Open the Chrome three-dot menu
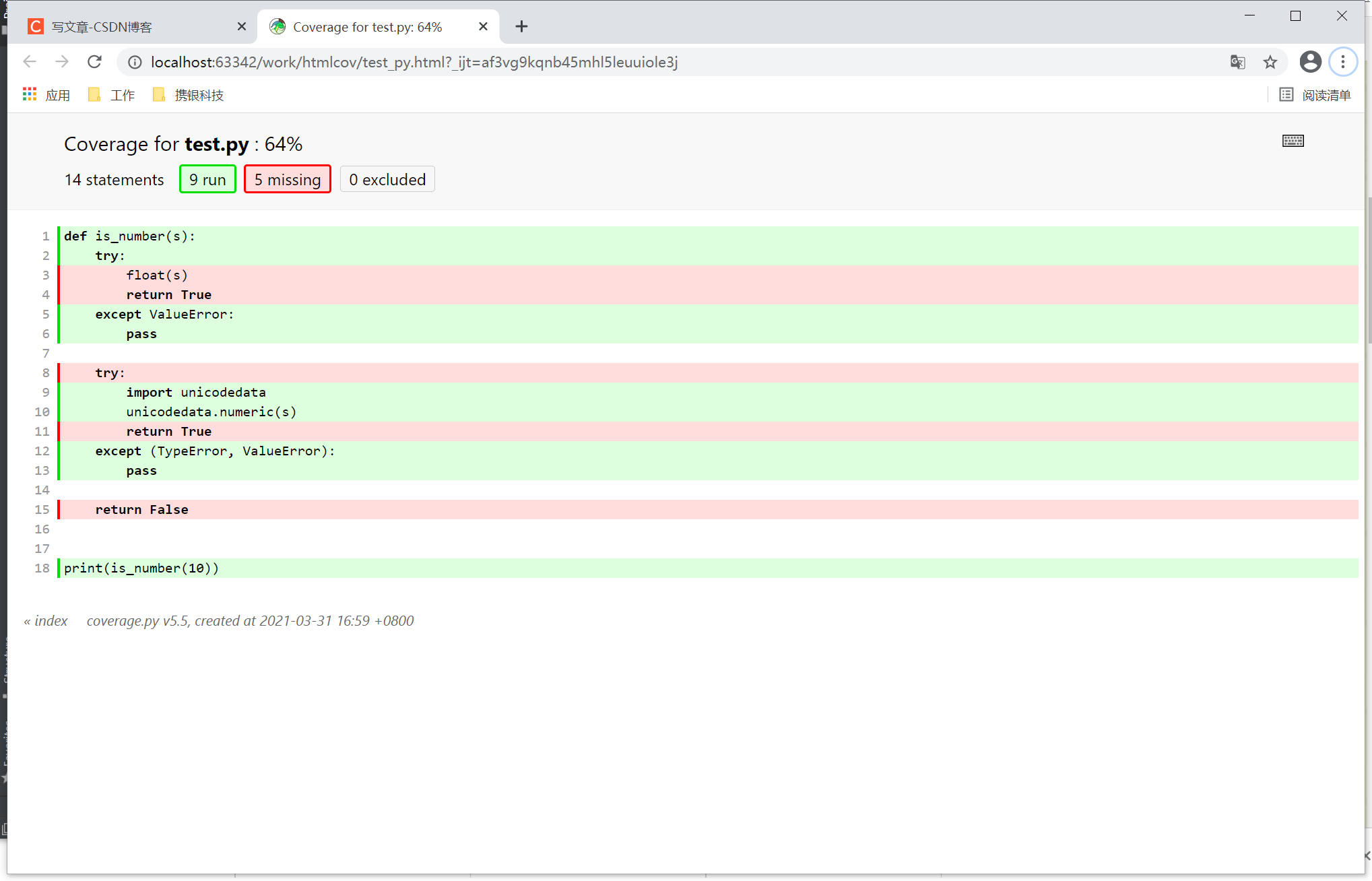The width and height of the screenshot is (1372, 881). tap(1343, 62)
